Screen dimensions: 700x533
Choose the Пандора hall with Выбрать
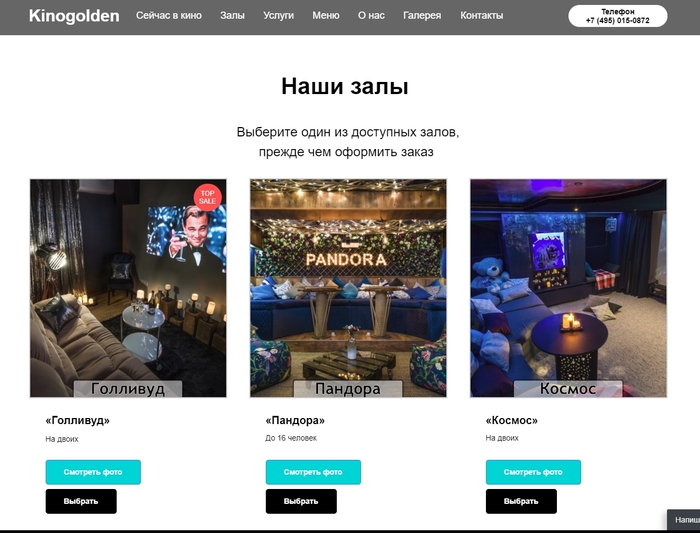coord(301,501)
